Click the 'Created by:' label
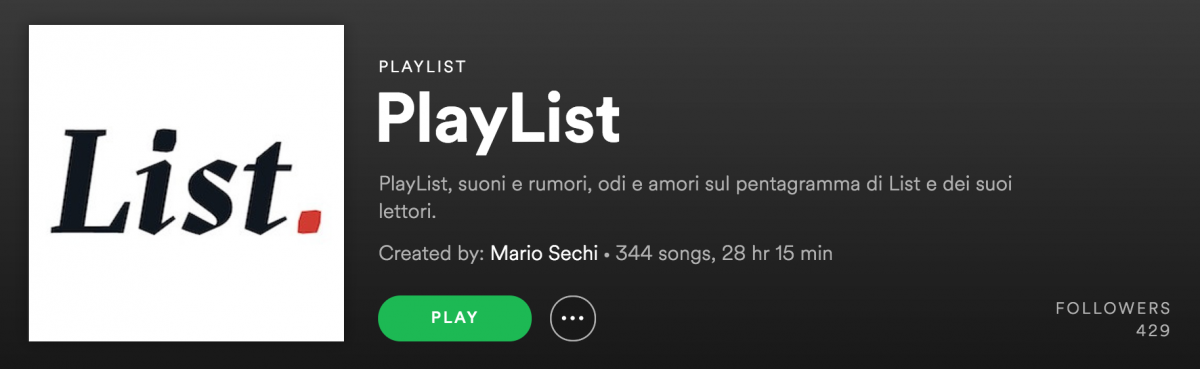This screenshot has width=1200, height=369. (432, 253)
